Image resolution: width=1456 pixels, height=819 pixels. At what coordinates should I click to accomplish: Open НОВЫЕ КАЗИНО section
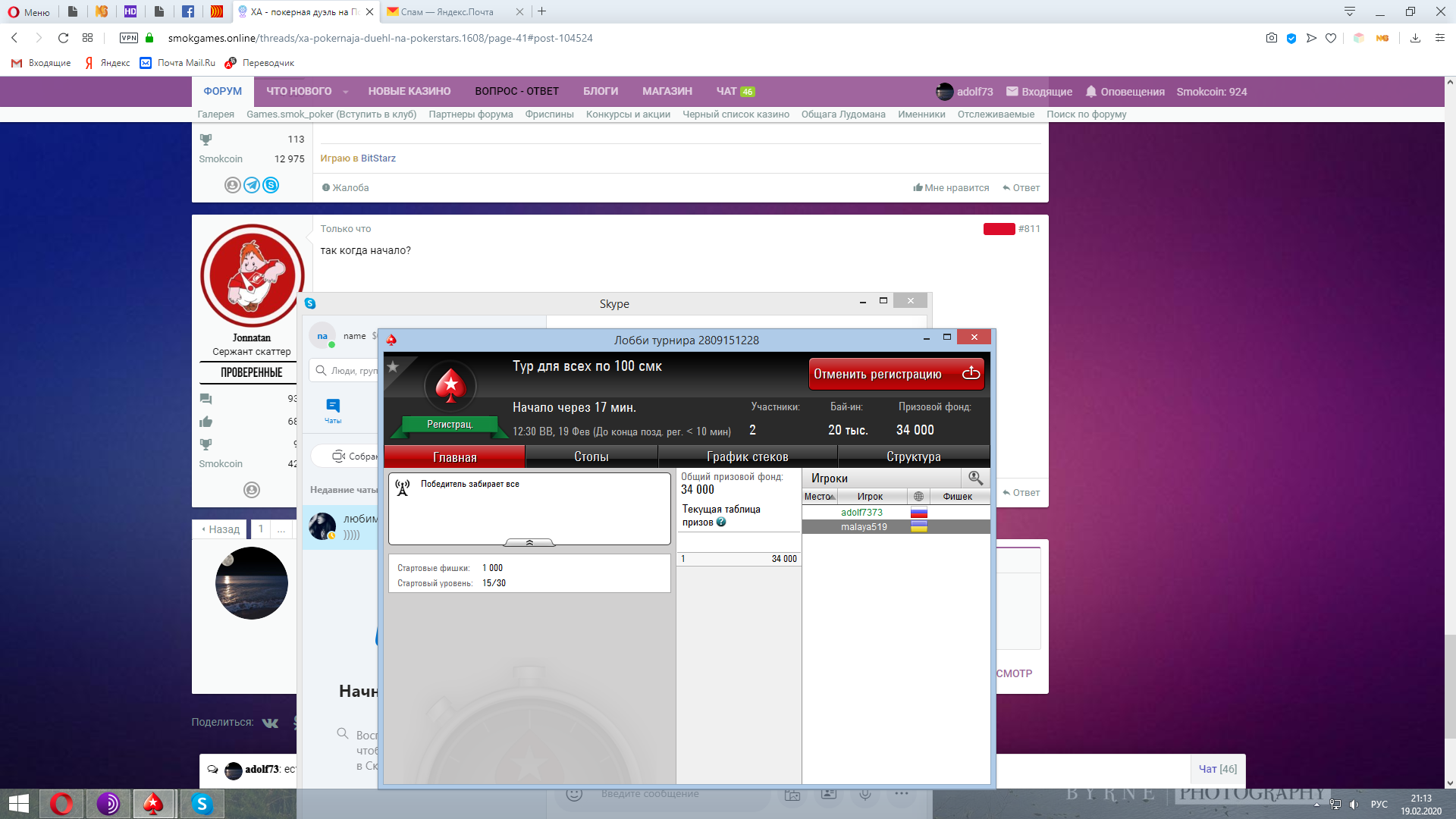[x=409, y=91]
